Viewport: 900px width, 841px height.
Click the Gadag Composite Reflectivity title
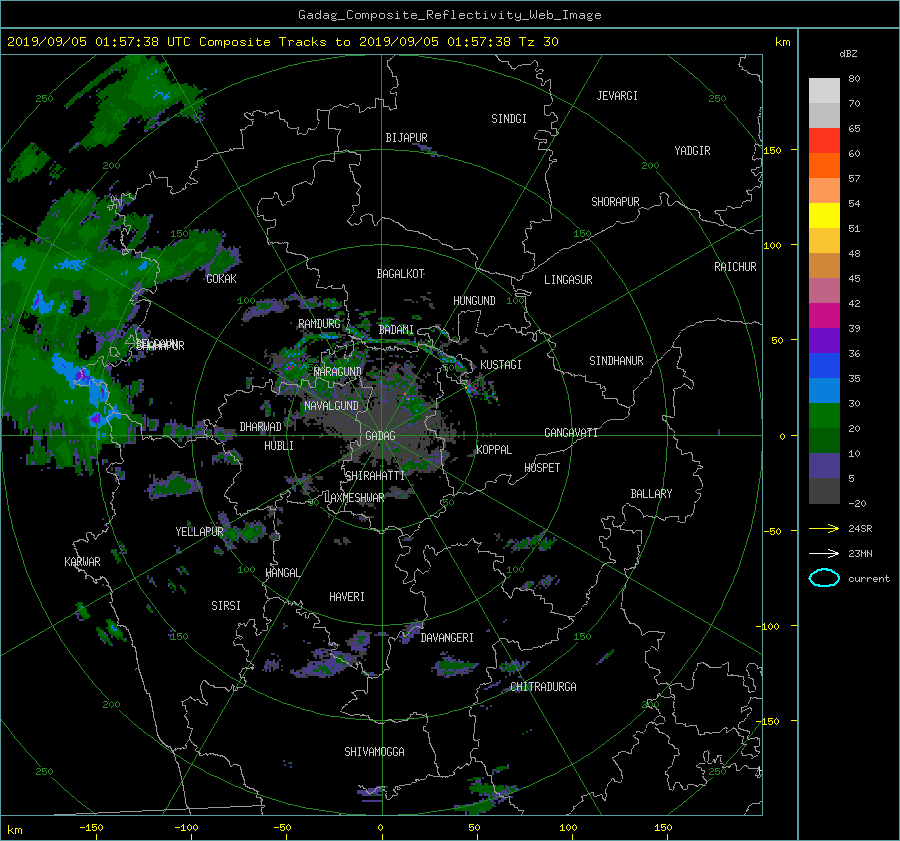[x=449, y=15]
